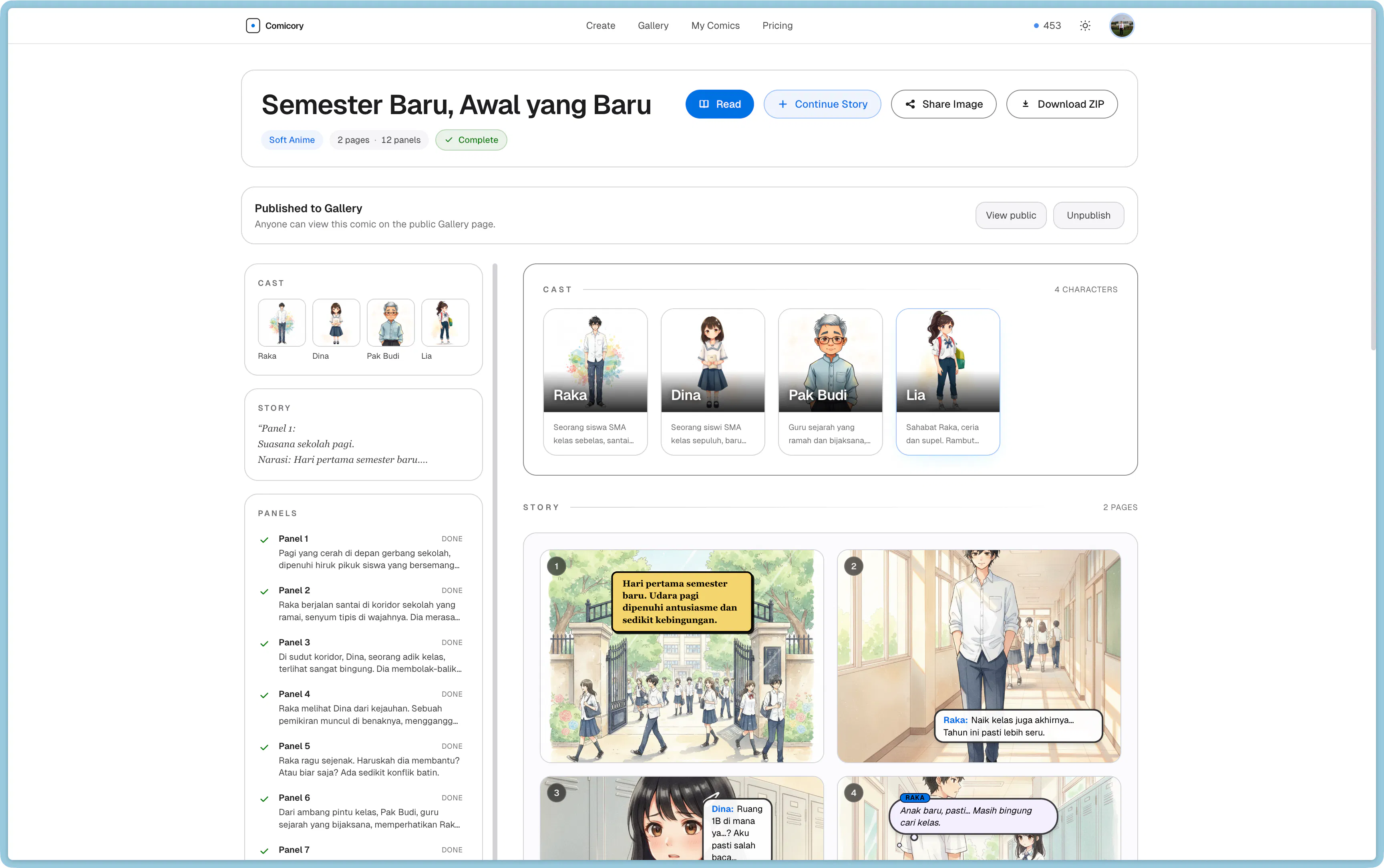1384x868 pixels.
Task: Toggle the light/dark theme sun icon
Action: pyautogui.click(x=1085, y=26)
